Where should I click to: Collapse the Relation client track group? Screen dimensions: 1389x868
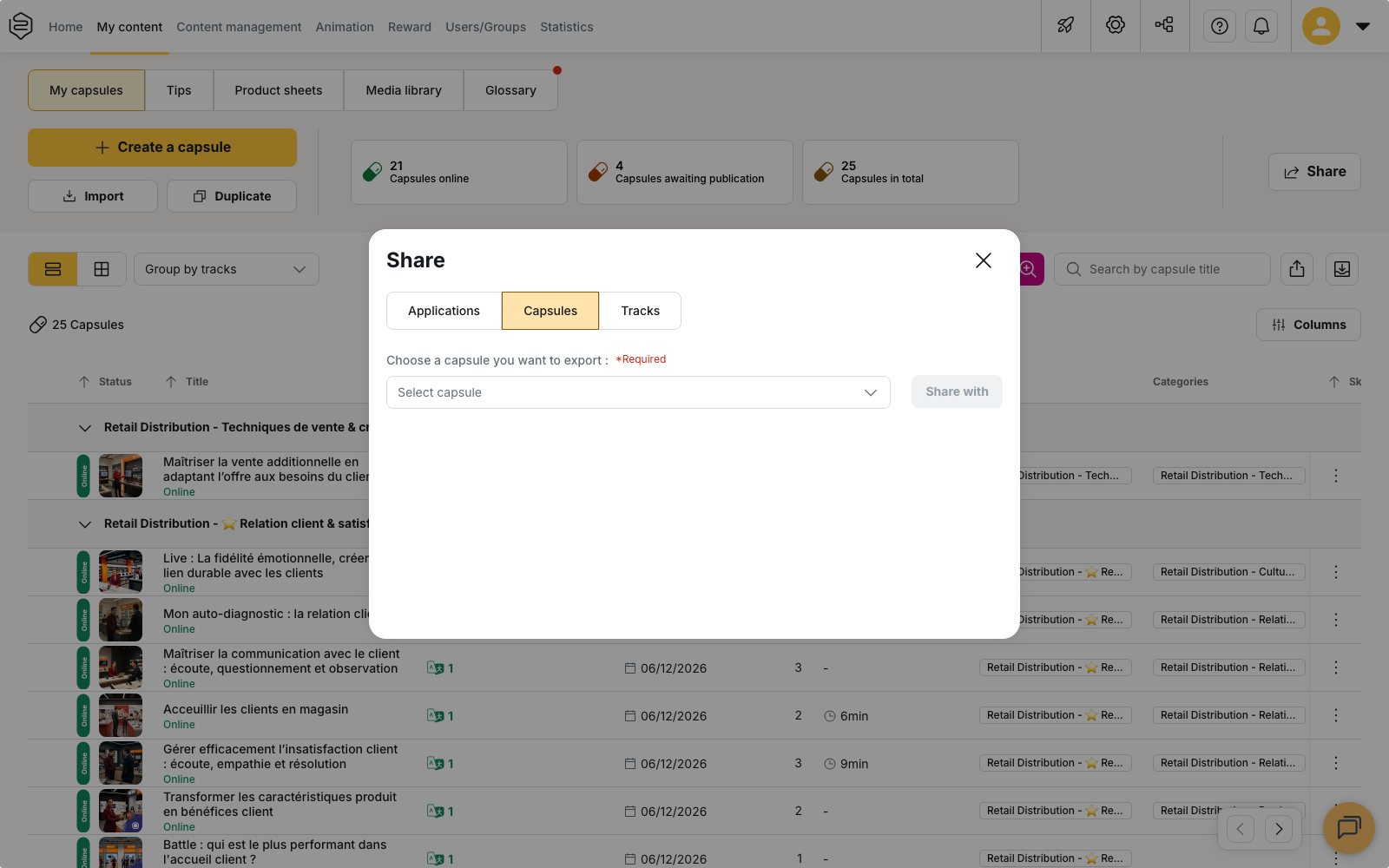[84, 524]
